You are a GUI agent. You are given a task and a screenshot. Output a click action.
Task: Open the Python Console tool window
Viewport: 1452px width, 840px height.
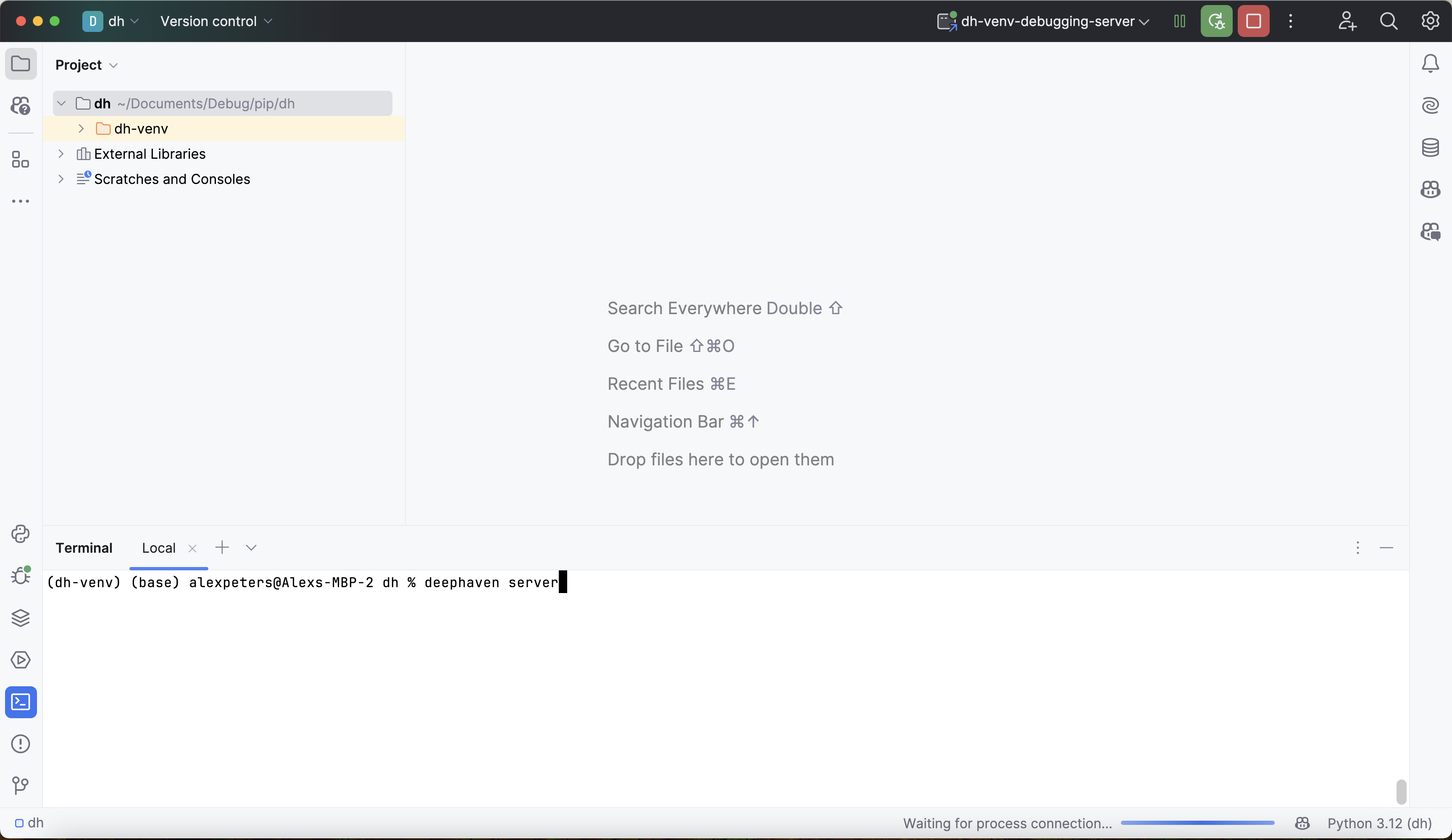[x=21, y=534]
